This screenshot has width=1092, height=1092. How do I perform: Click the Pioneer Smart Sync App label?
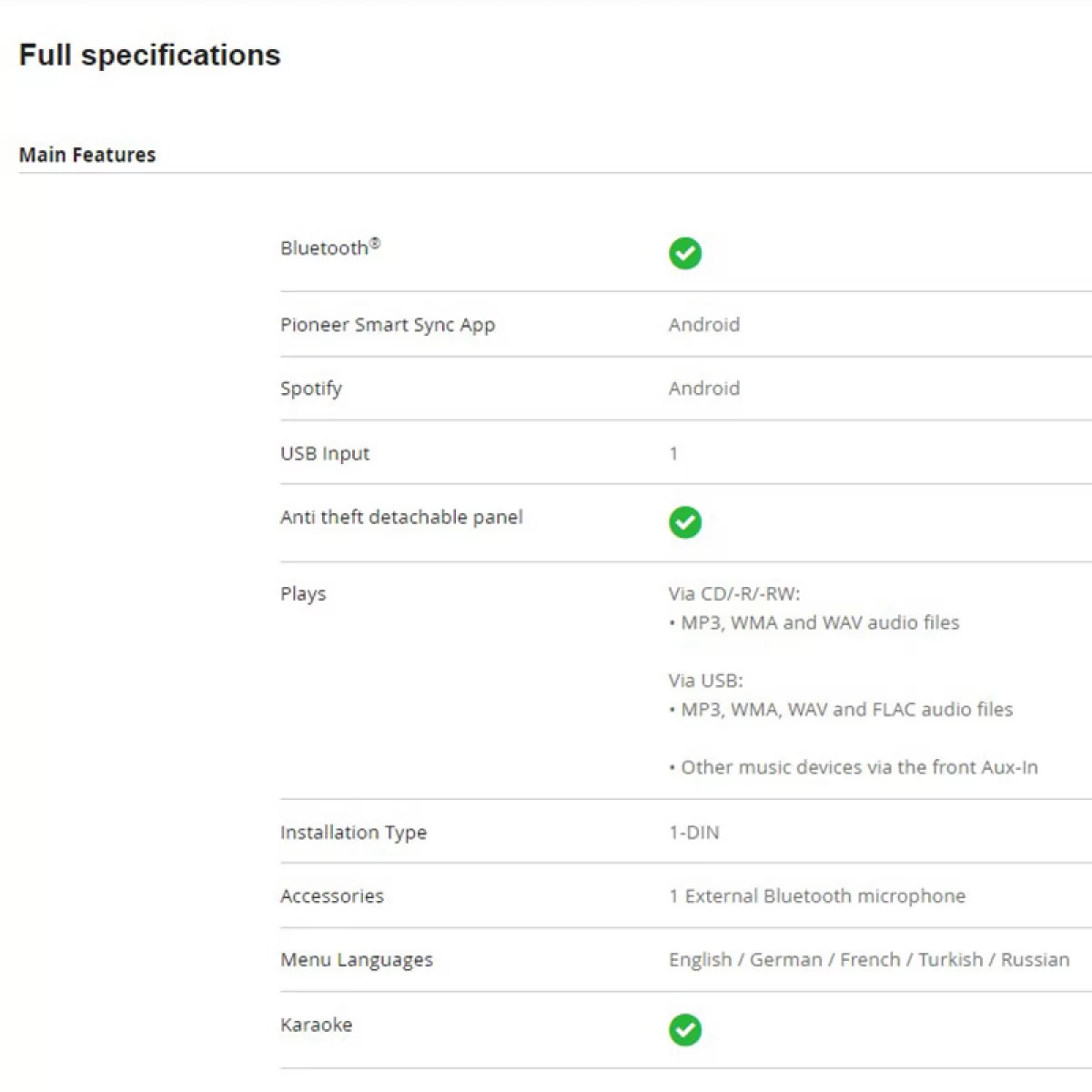click(388, 325)
